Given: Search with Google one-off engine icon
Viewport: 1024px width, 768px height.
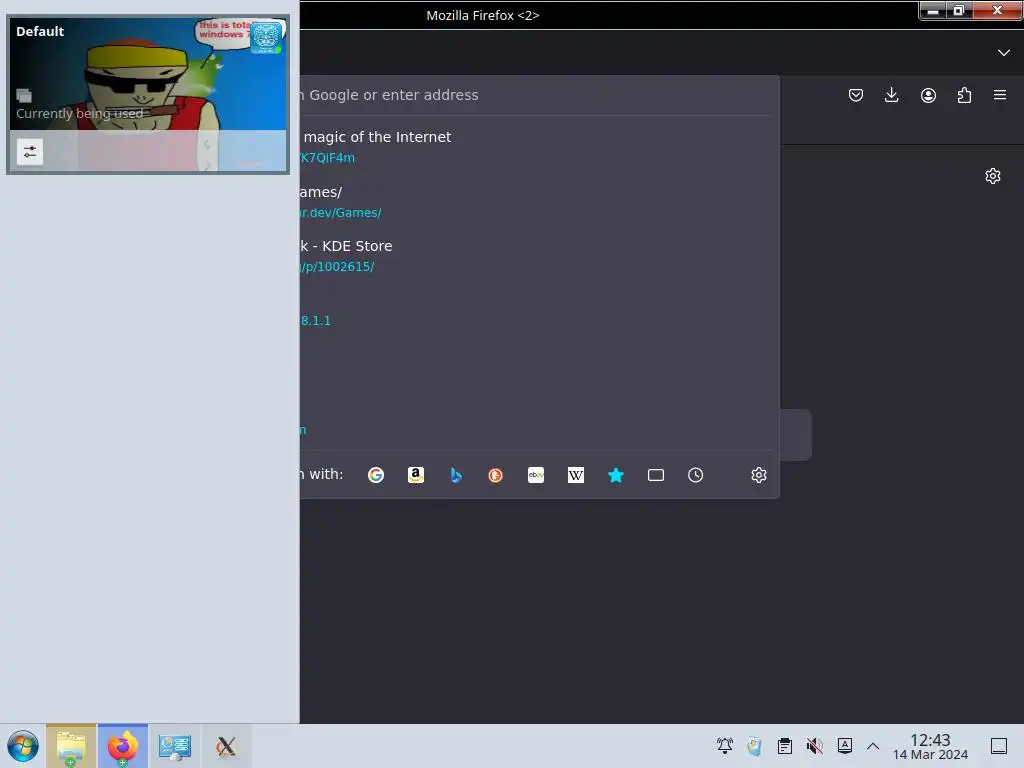Looking at the screenshot, I should coord(376,475).
